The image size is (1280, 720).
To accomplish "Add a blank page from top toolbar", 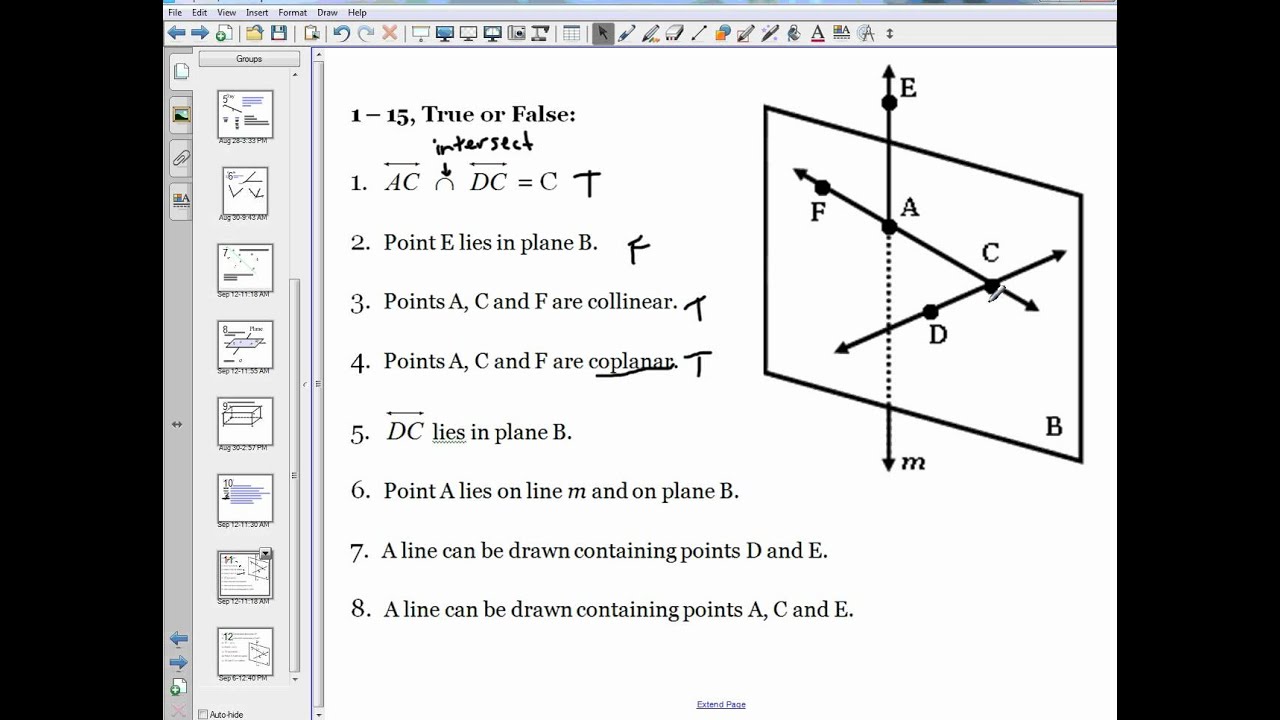I will pos(223,33).
